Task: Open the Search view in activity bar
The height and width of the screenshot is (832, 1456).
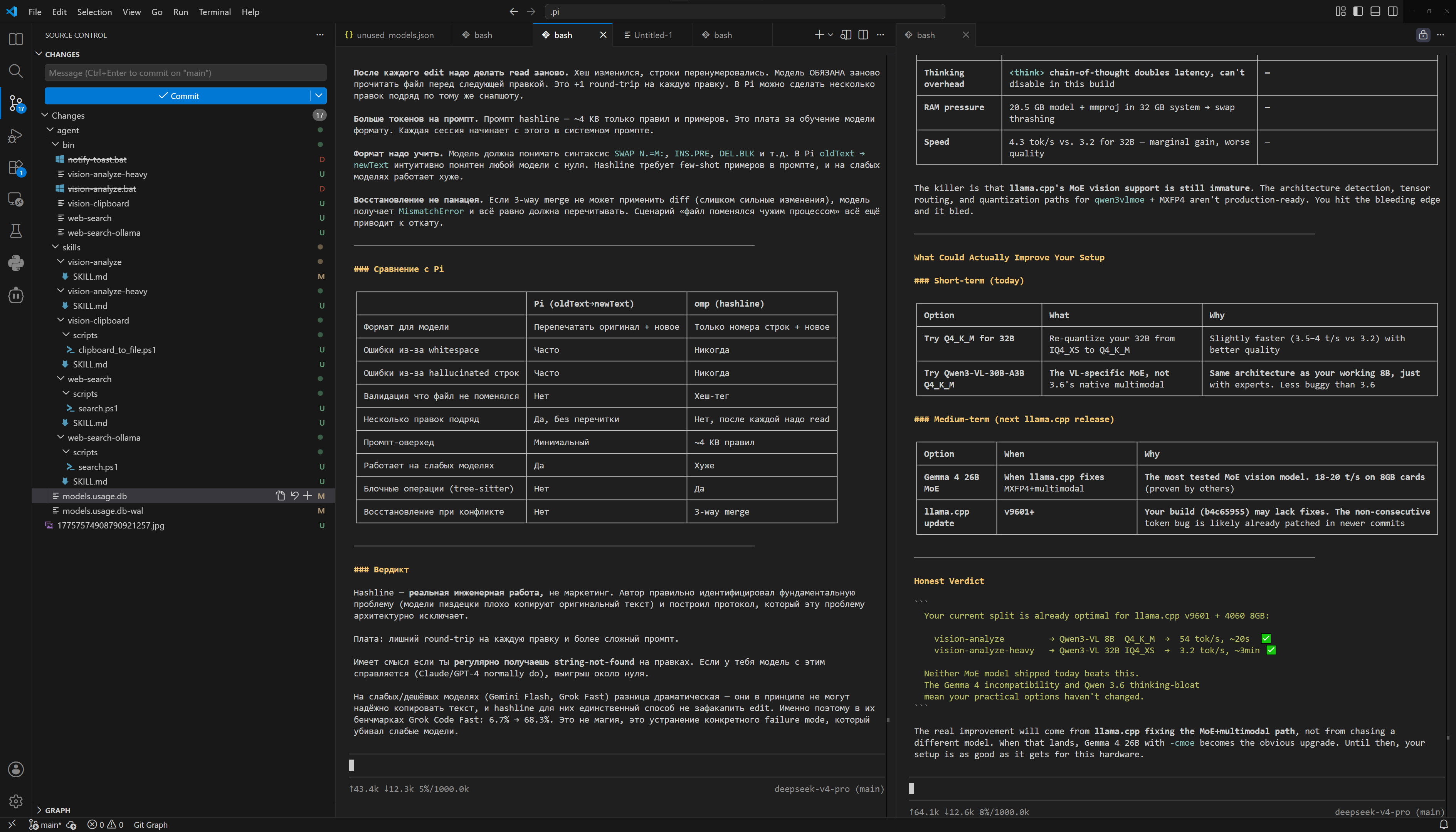Action: coord(16,71)
